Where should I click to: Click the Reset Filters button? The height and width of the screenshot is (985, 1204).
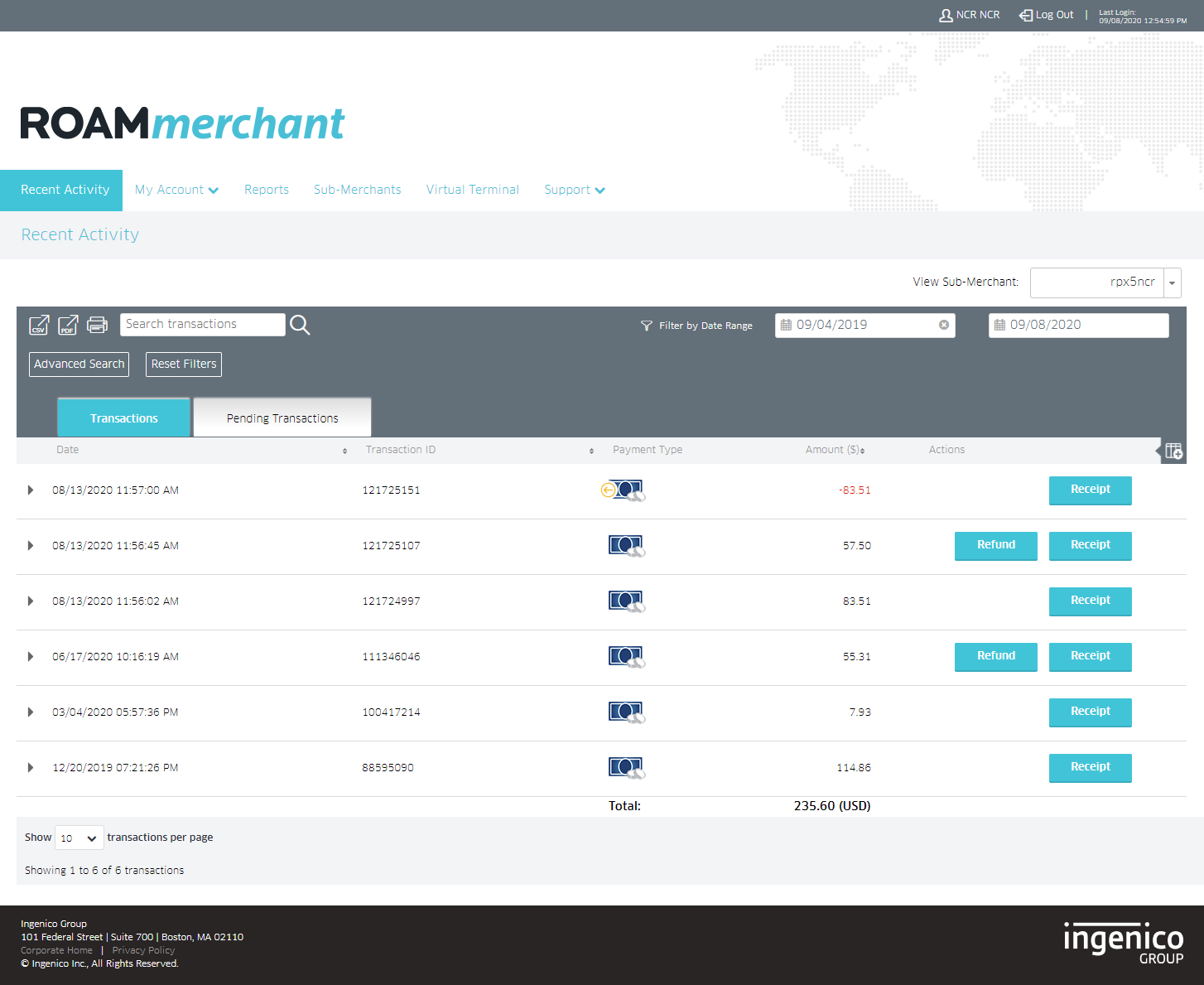point(184,365)
